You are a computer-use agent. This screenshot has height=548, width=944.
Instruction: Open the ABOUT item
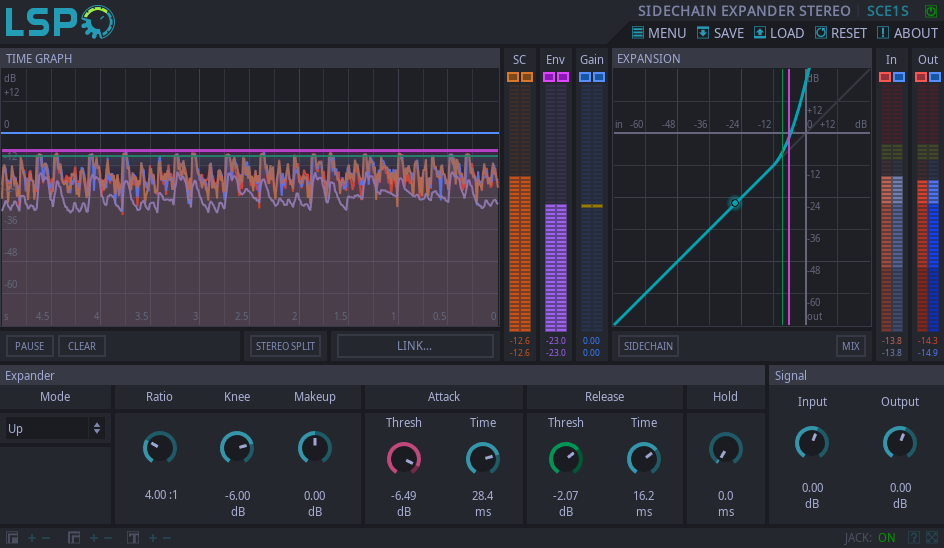(907, 33)
